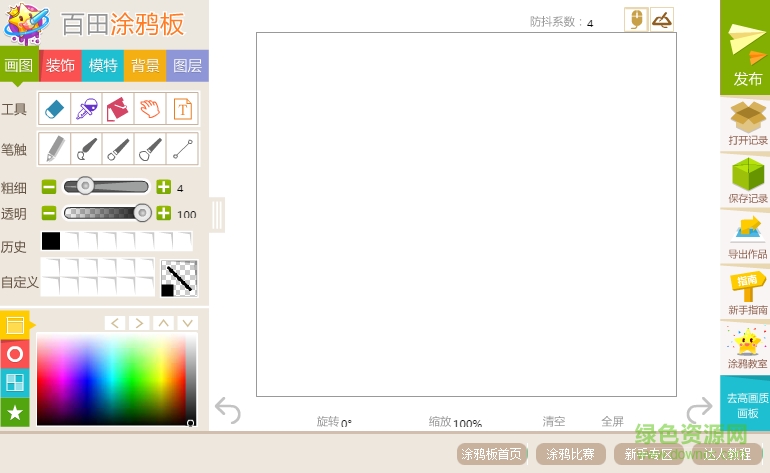The width and height of the screenshot is (770, 473).
Task: Redo the last stroke
Action: coord(699,410)
